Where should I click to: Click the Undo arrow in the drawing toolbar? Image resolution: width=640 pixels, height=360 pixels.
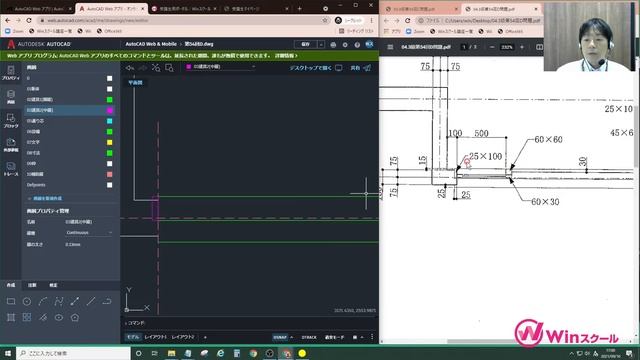(x=130, y=68)
